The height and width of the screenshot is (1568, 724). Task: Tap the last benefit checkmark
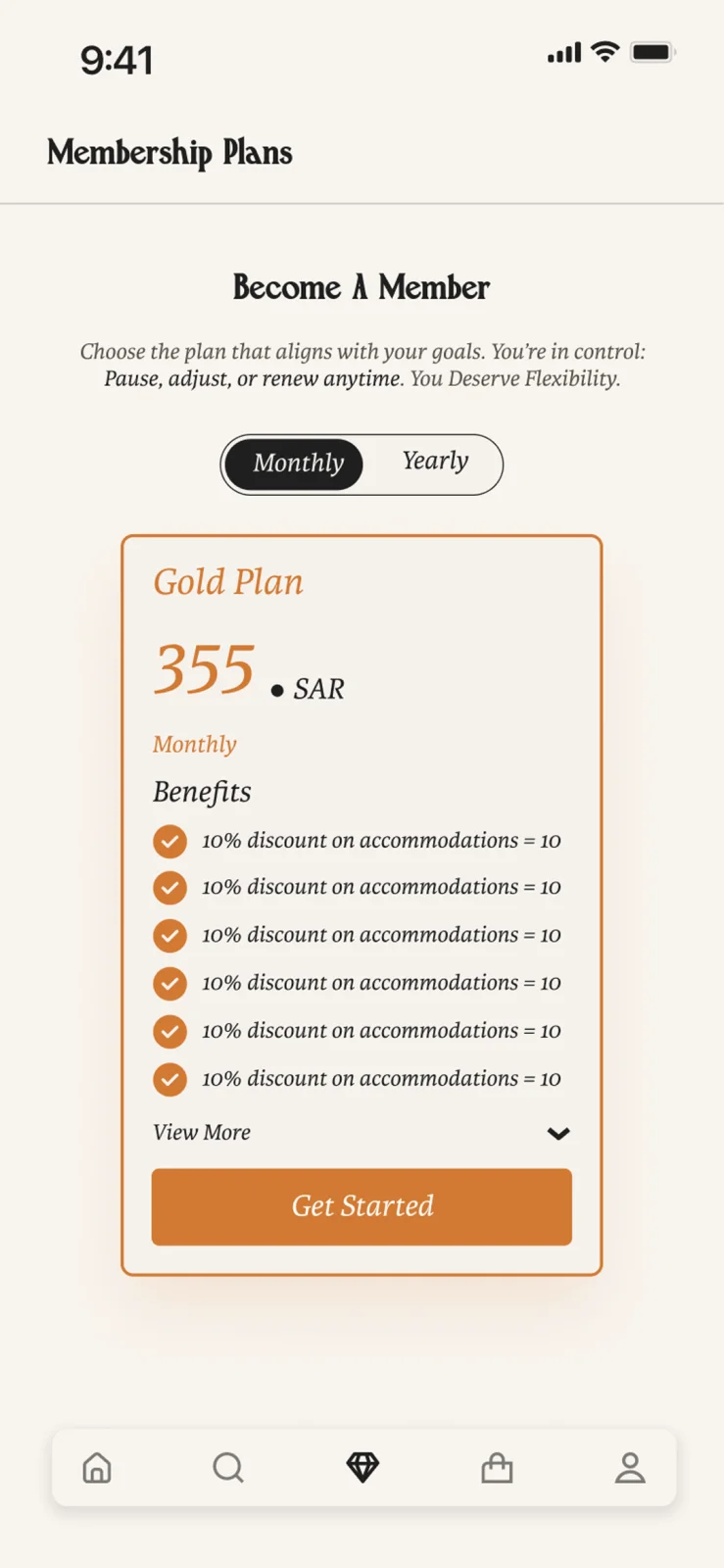(169, 1079)
